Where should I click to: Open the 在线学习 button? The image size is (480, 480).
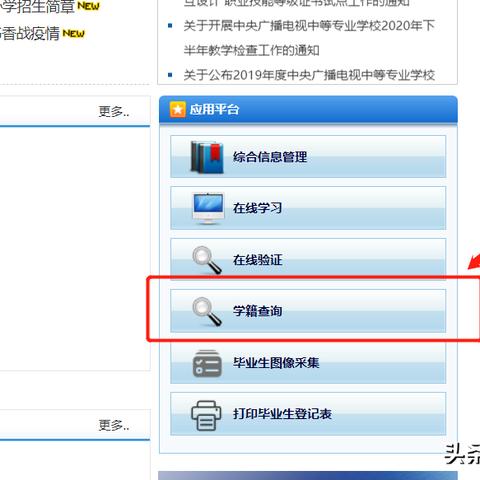[x=308, y=208]
